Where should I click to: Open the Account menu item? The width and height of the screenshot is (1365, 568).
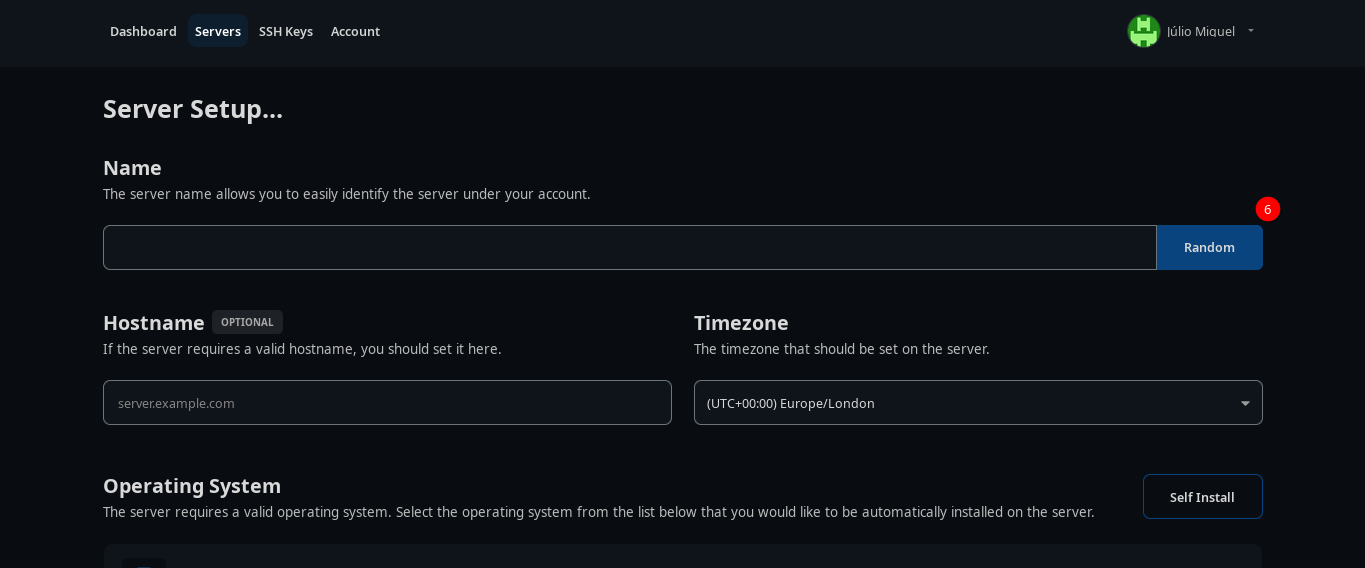tap(355, 31)
